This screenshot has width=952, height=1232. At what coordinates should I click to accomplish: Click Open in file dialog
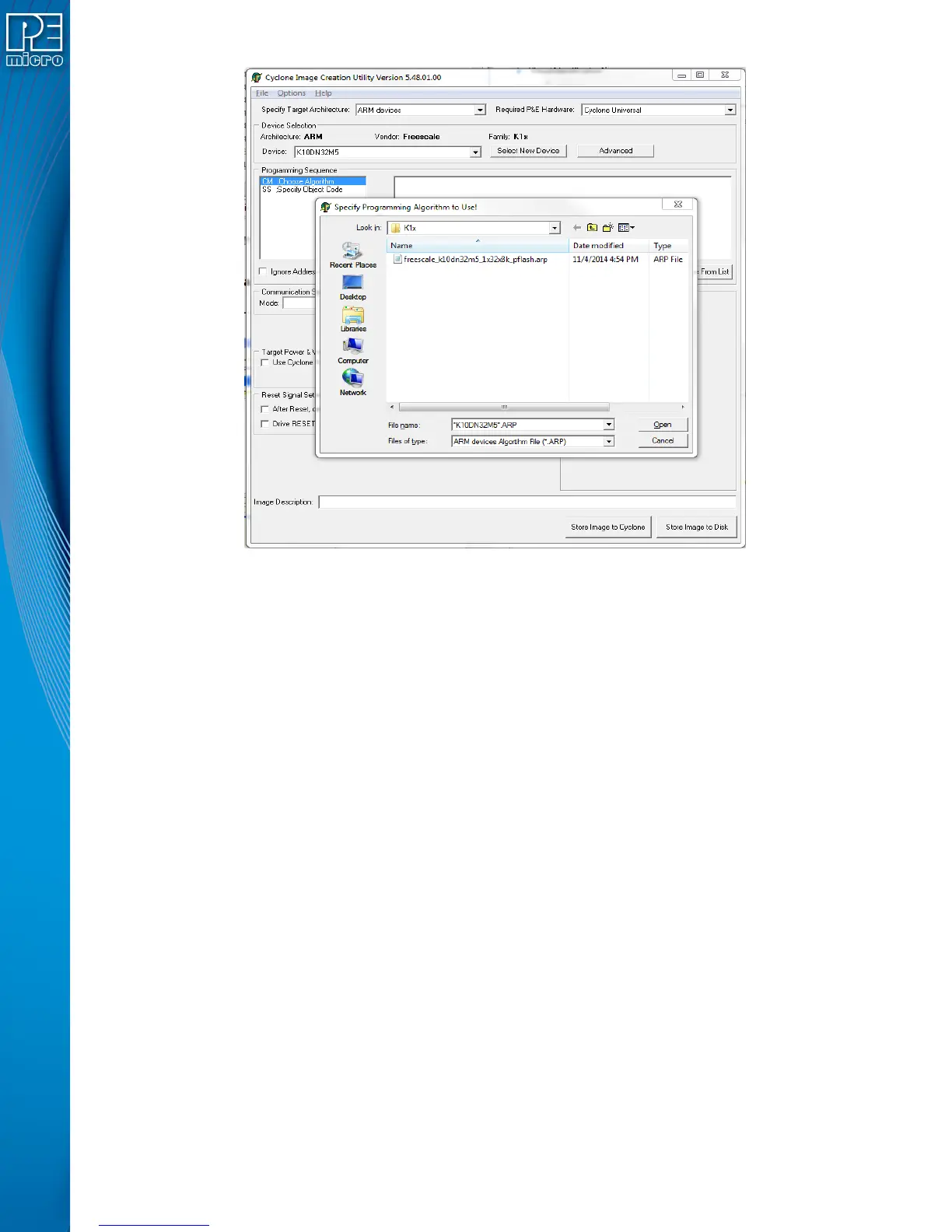coord(663,425)
